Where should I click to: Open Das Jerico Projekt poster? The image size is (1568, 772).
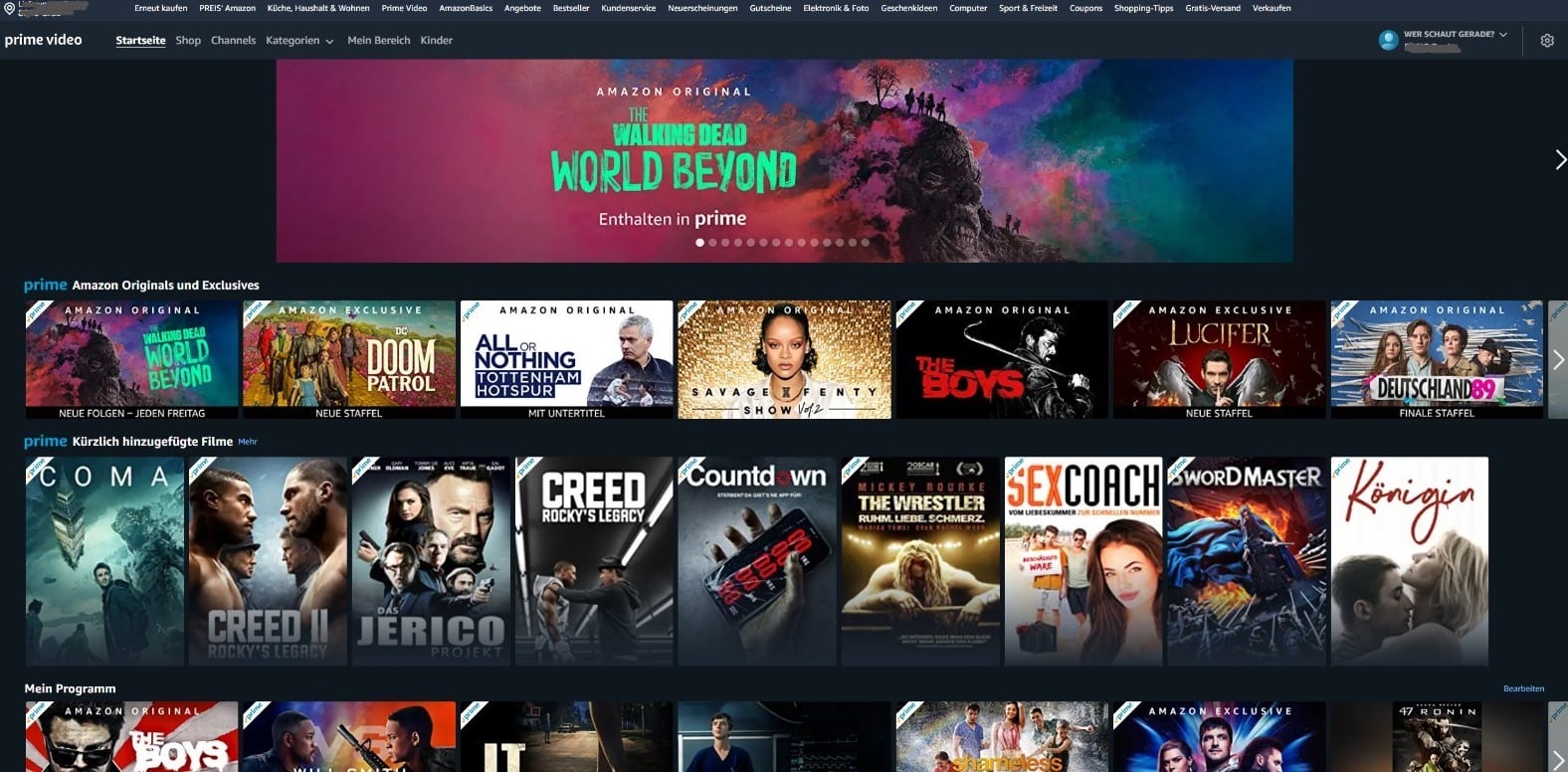[431, 561]
